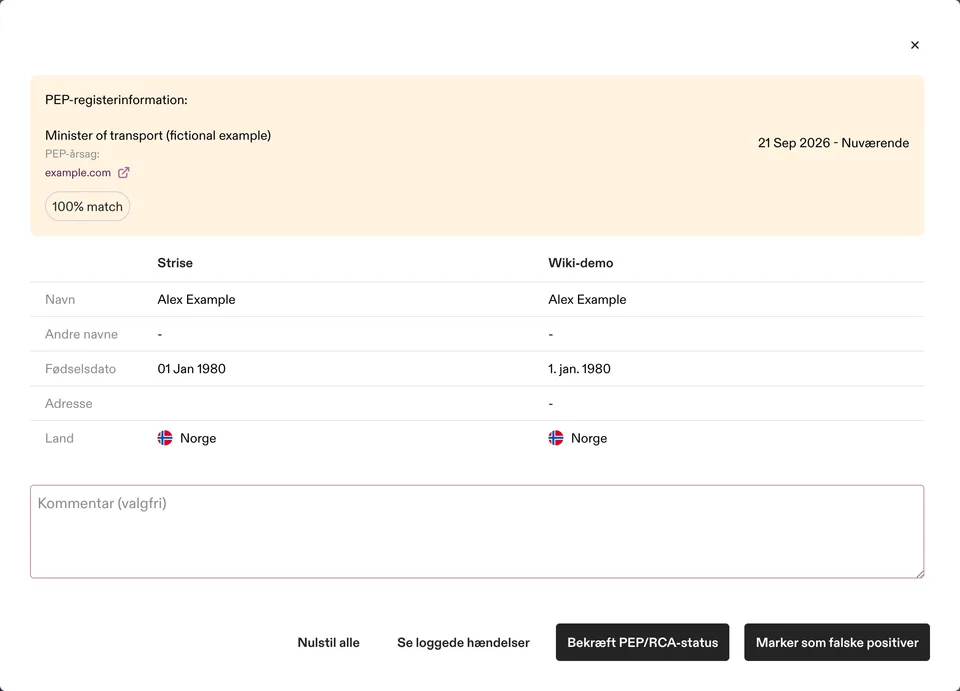
Task: Click Norge text in the Strise column
Action: [x=198, y=438]
